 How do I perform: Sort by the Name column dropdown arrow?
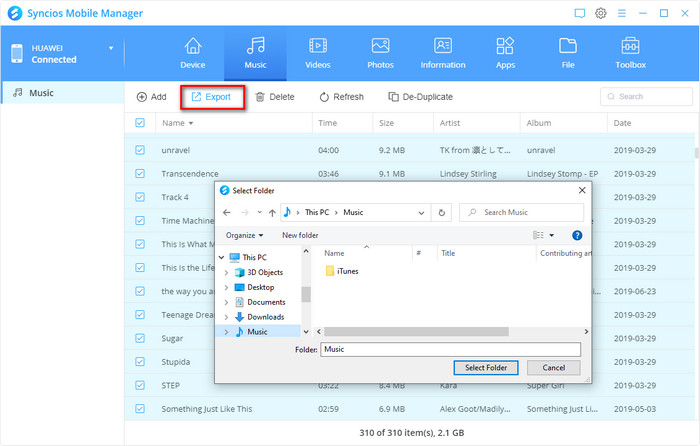pos(191,123)
